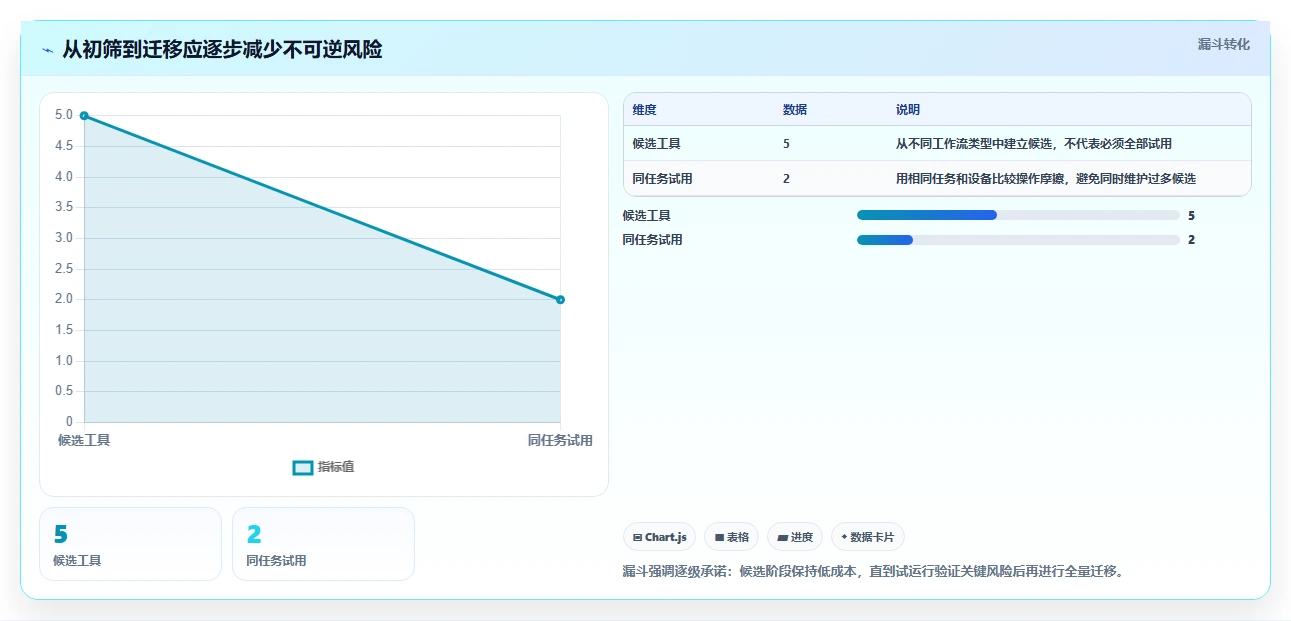
Task: Click the icon inside the 表格 chip
Action: pos(719,538)
